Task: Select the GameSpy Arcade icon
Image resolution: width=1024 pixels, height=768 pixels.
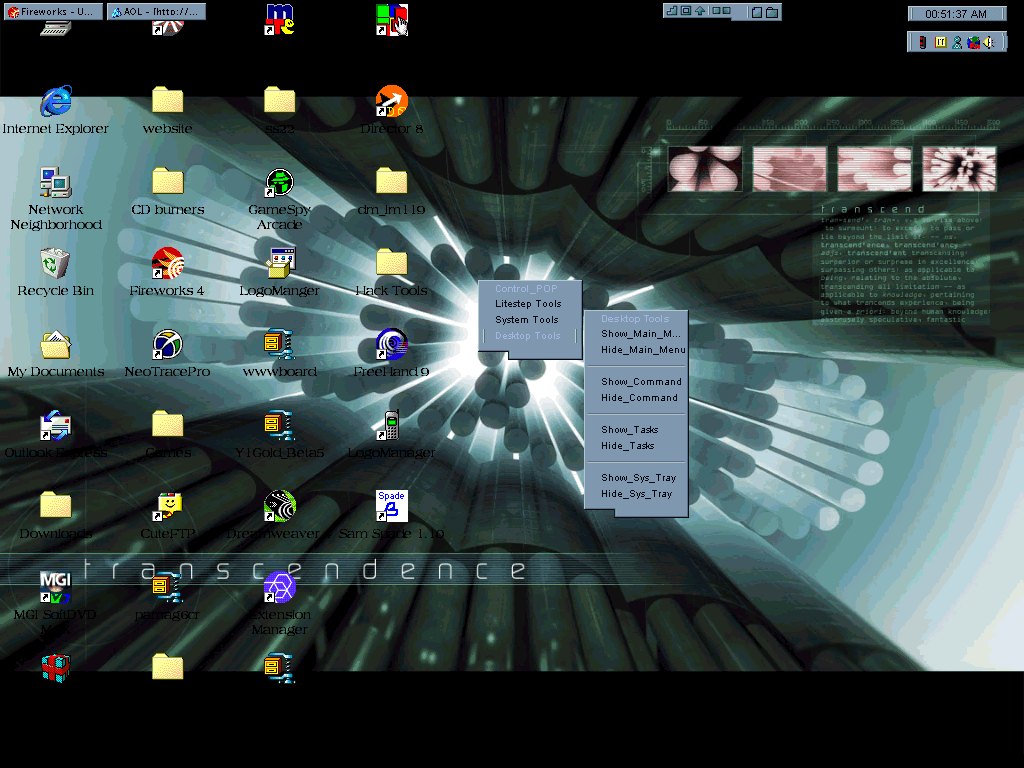Action: point(279,183)
